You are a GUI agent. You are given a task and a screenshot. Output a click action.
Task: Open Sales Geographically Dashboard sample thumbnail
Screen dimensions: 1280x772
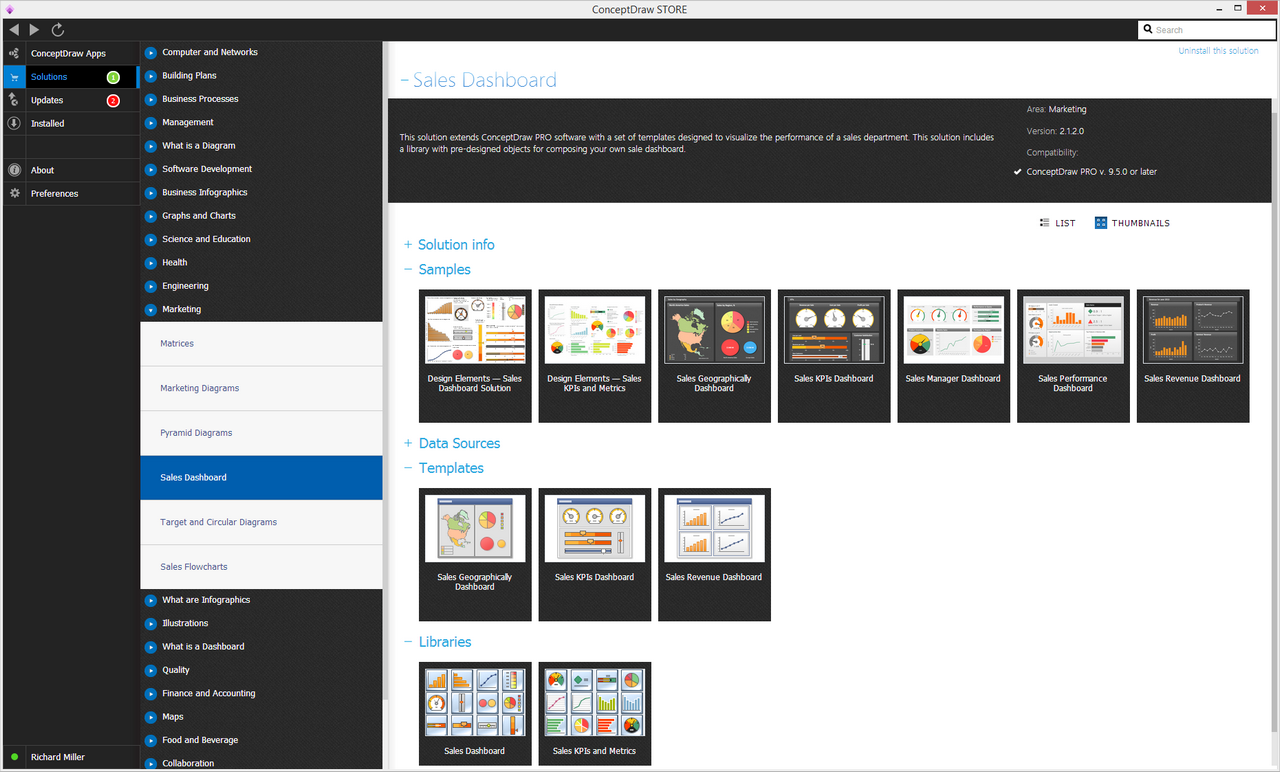click(714, 356)
